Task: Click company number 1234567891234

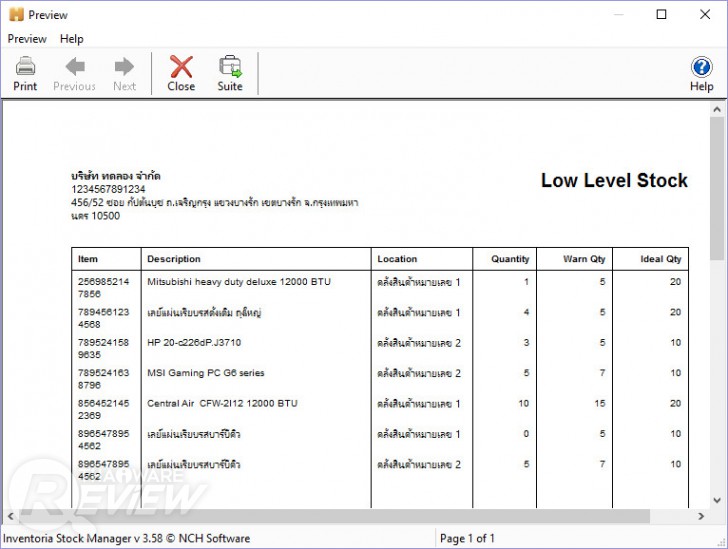Action: tap(108, 189)
